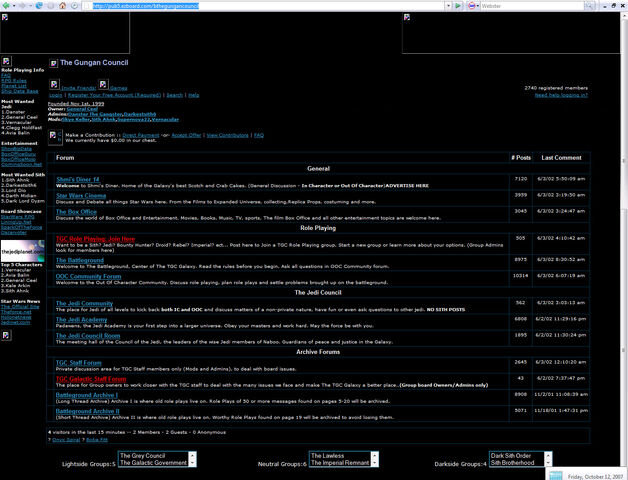
Task: Open Battleground Archive II forum
Action: click(87, 411)
